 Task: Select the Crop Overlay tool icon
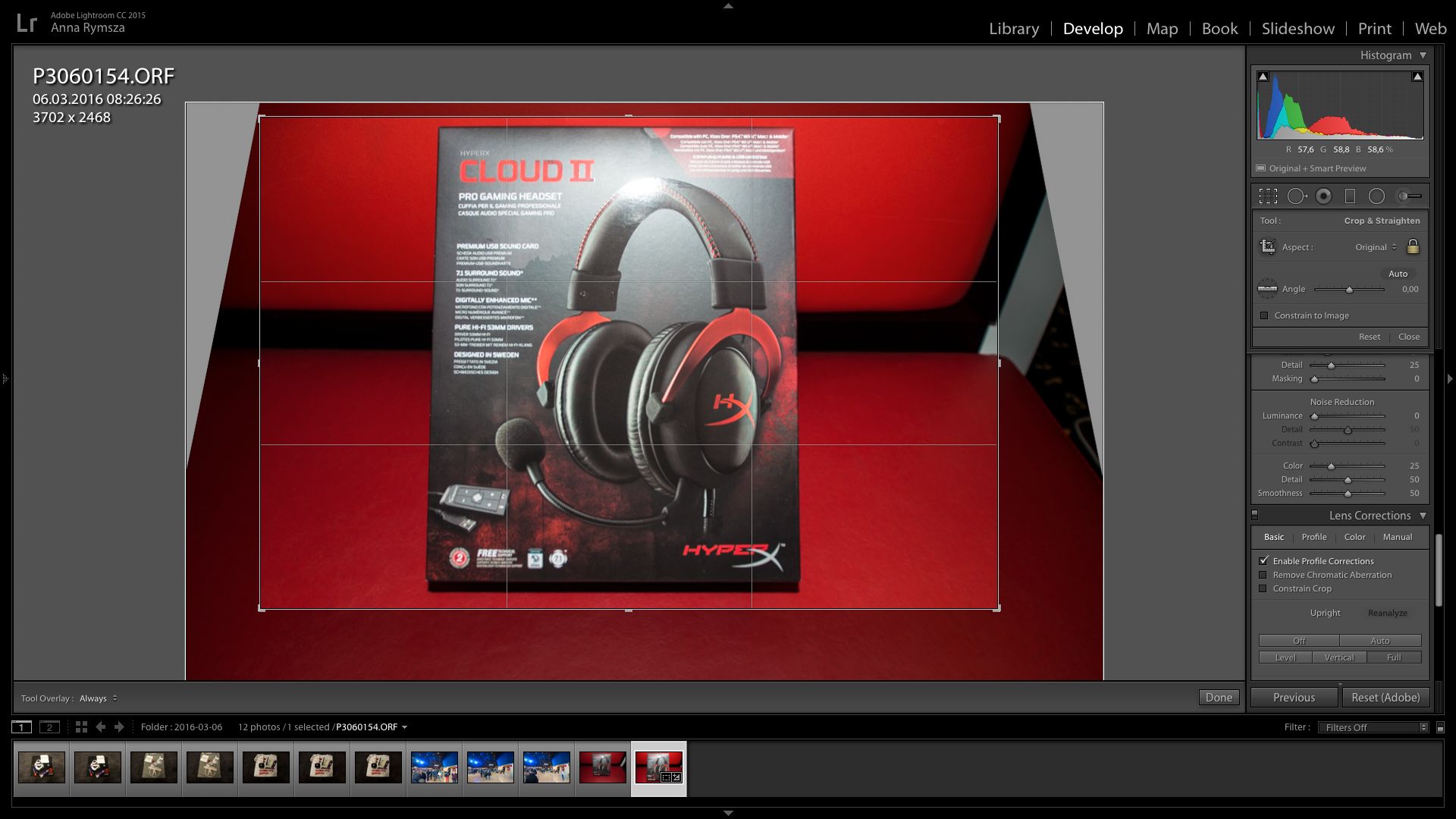click(x=1268, y=196)
